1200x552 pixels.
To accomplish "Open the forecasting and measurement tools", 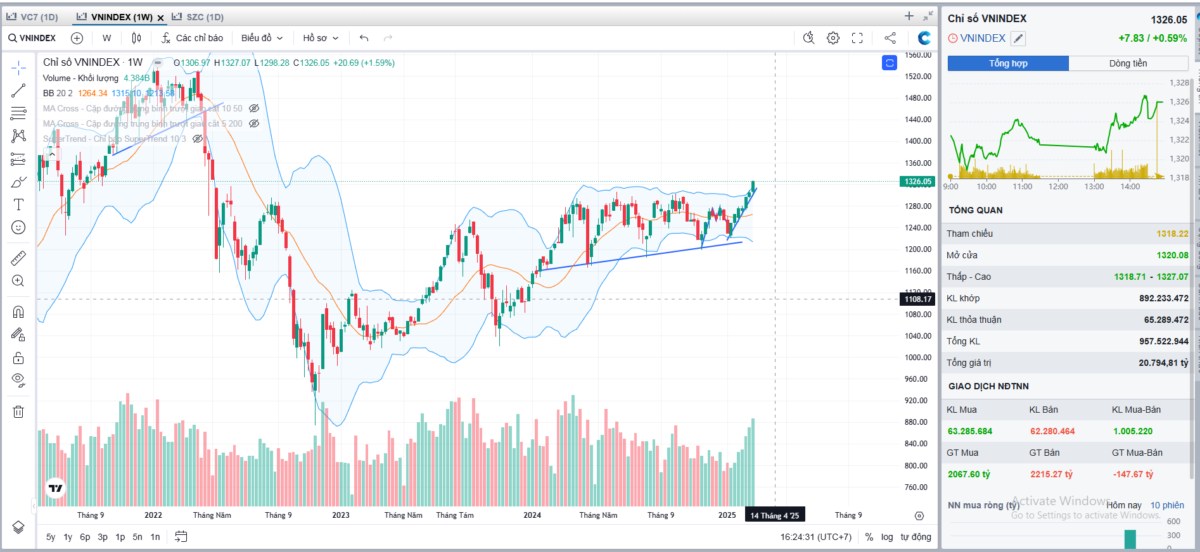I will [x=18, y=159].
